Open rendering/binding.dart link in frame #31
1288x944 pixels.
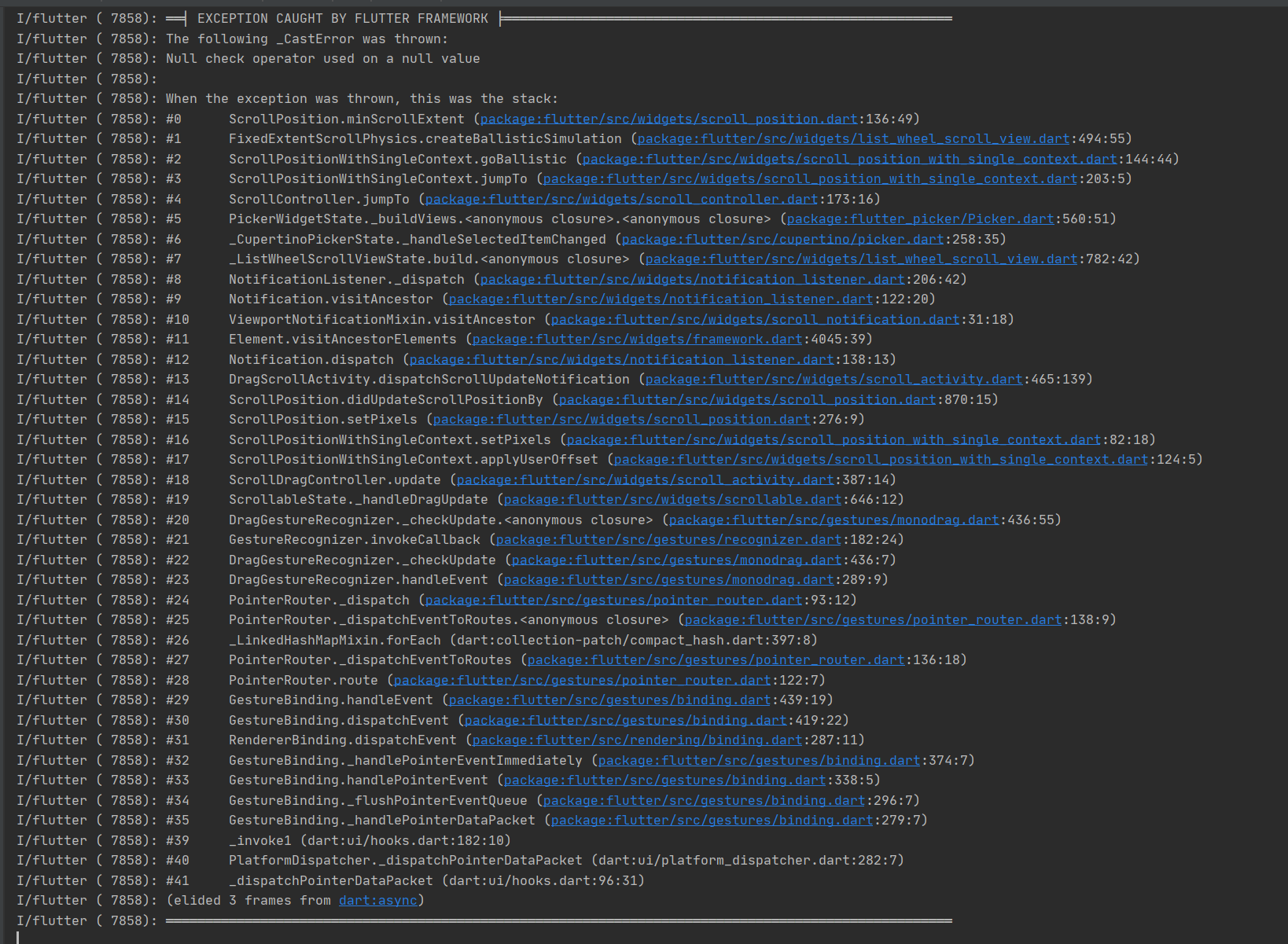click(635, 740)
